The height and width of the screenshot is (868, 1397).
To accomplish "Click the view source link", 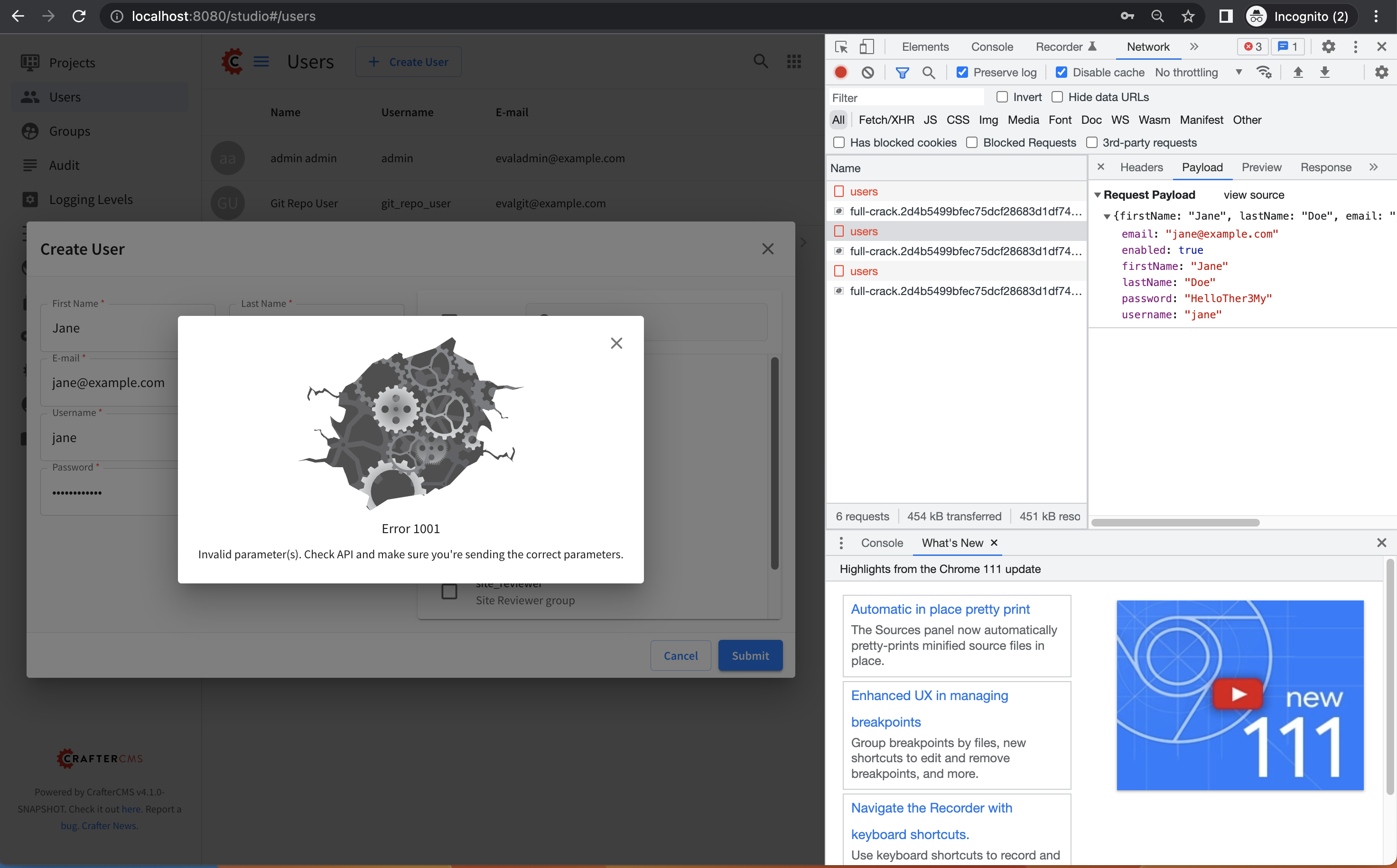I will (x=1253, y=194).
